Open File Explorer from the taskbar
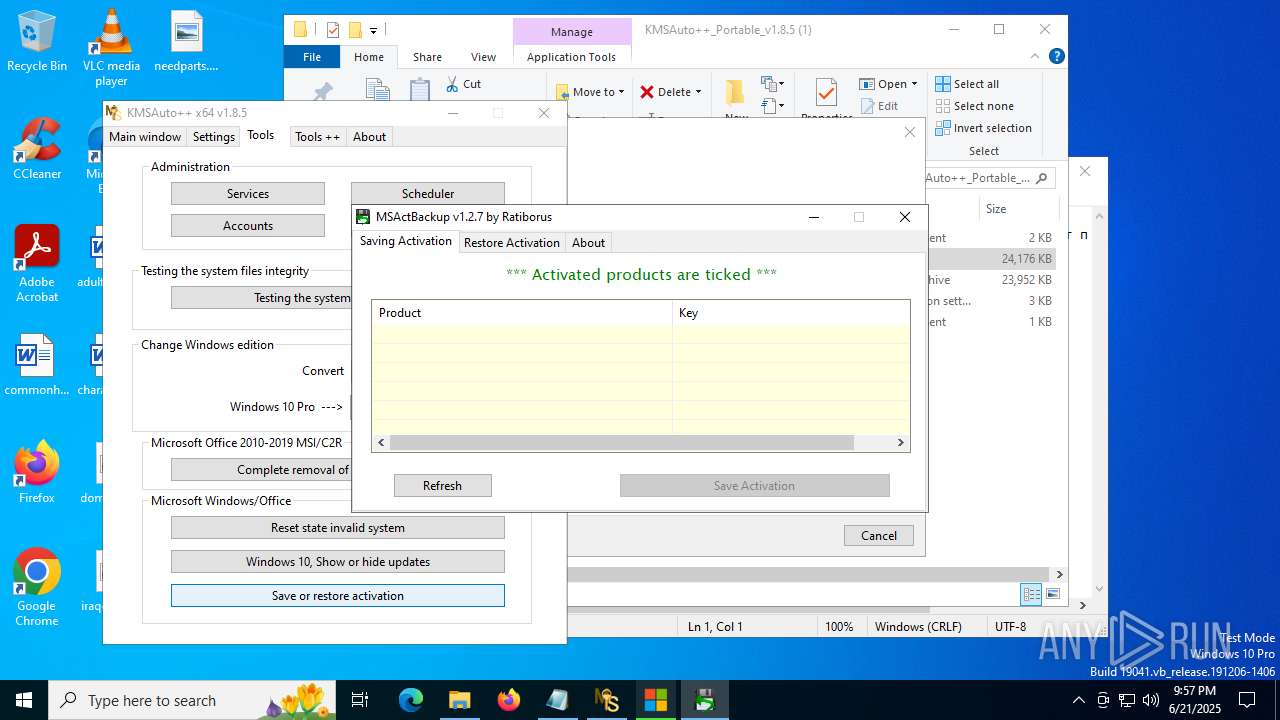Screen dimensions: 1280x720 459,700
